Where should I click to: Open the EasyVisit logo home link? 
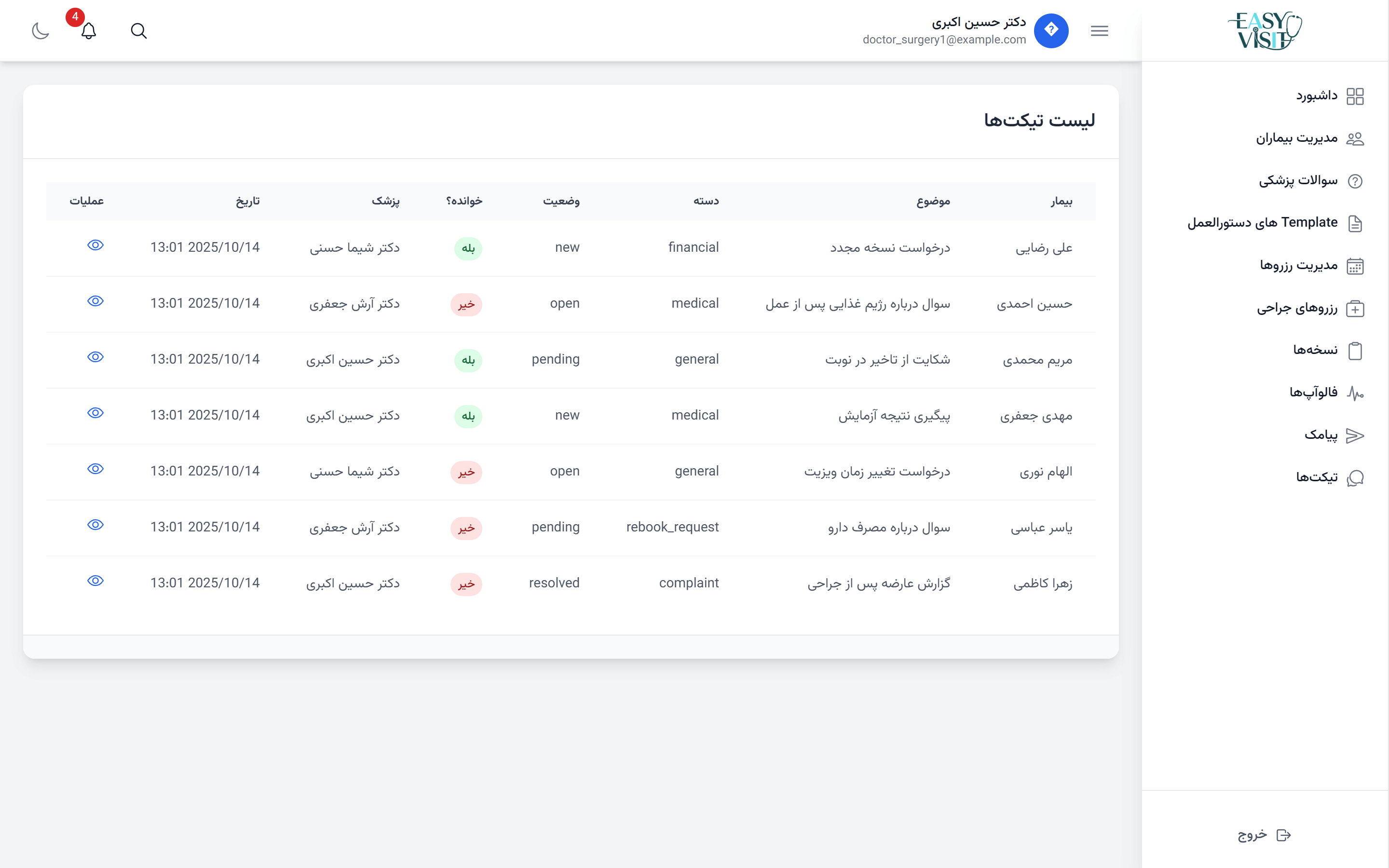coord(1265,31)
